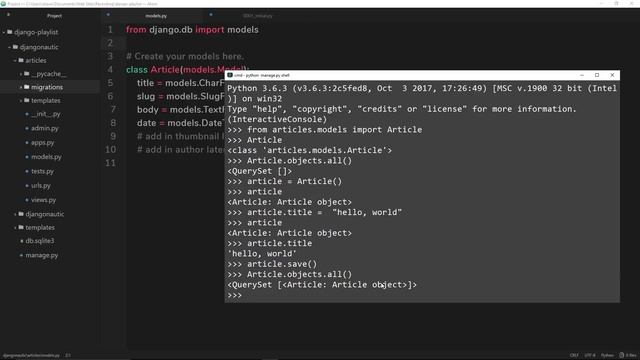Click the 'body' field name on line 7
The height and width of the screenshot is (360, 640).
147,110
